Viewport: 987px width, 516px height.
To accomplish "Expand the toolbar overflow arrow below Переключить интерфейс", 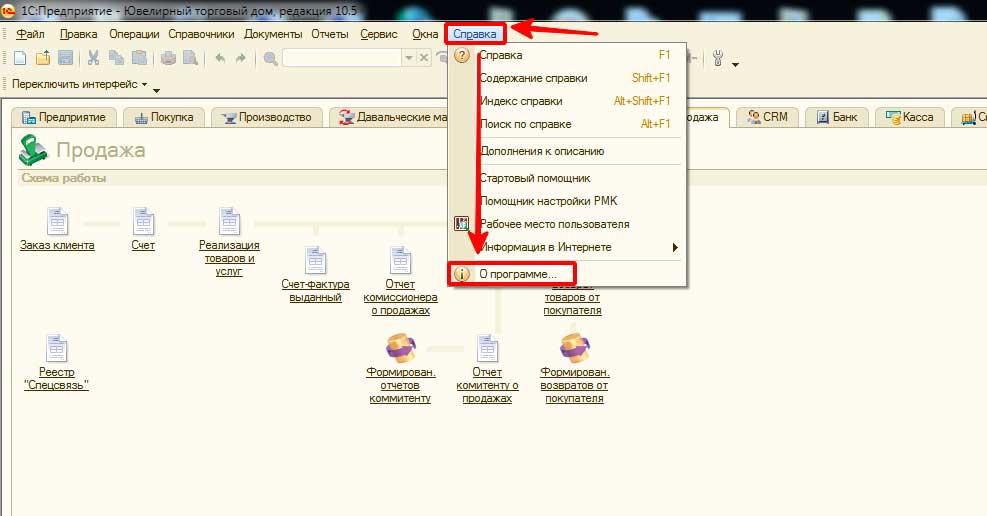I will coord(156,91).
